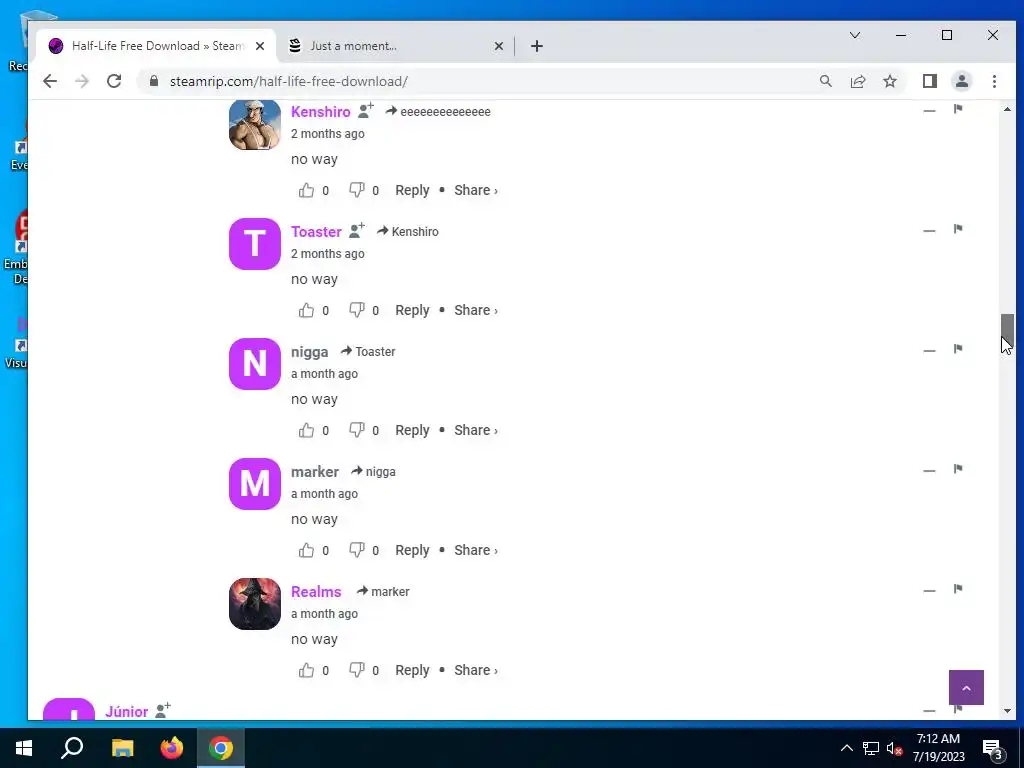Flag Toaster's comment
The image size is (1024, 768).
click(x=958, y=229)
